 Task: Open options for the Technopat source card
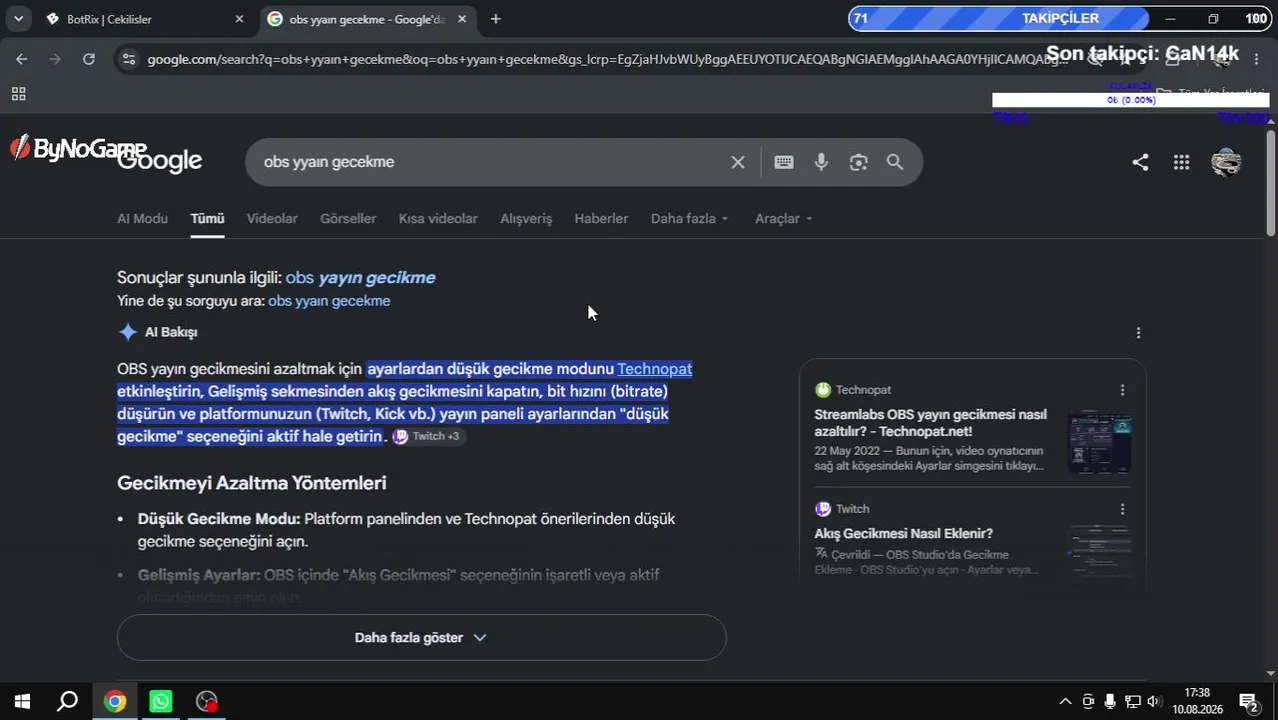coord(1122,390)
